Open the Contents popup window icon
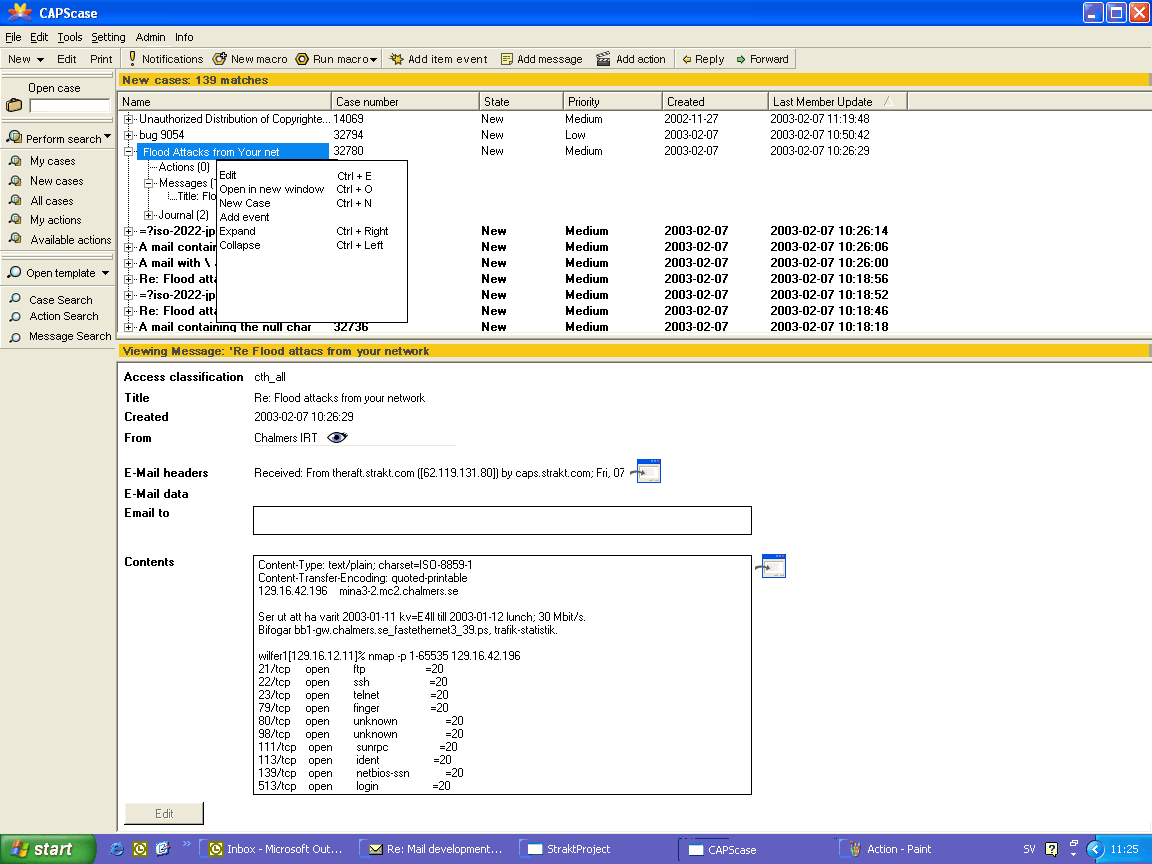Viewport: 1152px width, 864px height. tap(773, 566)
